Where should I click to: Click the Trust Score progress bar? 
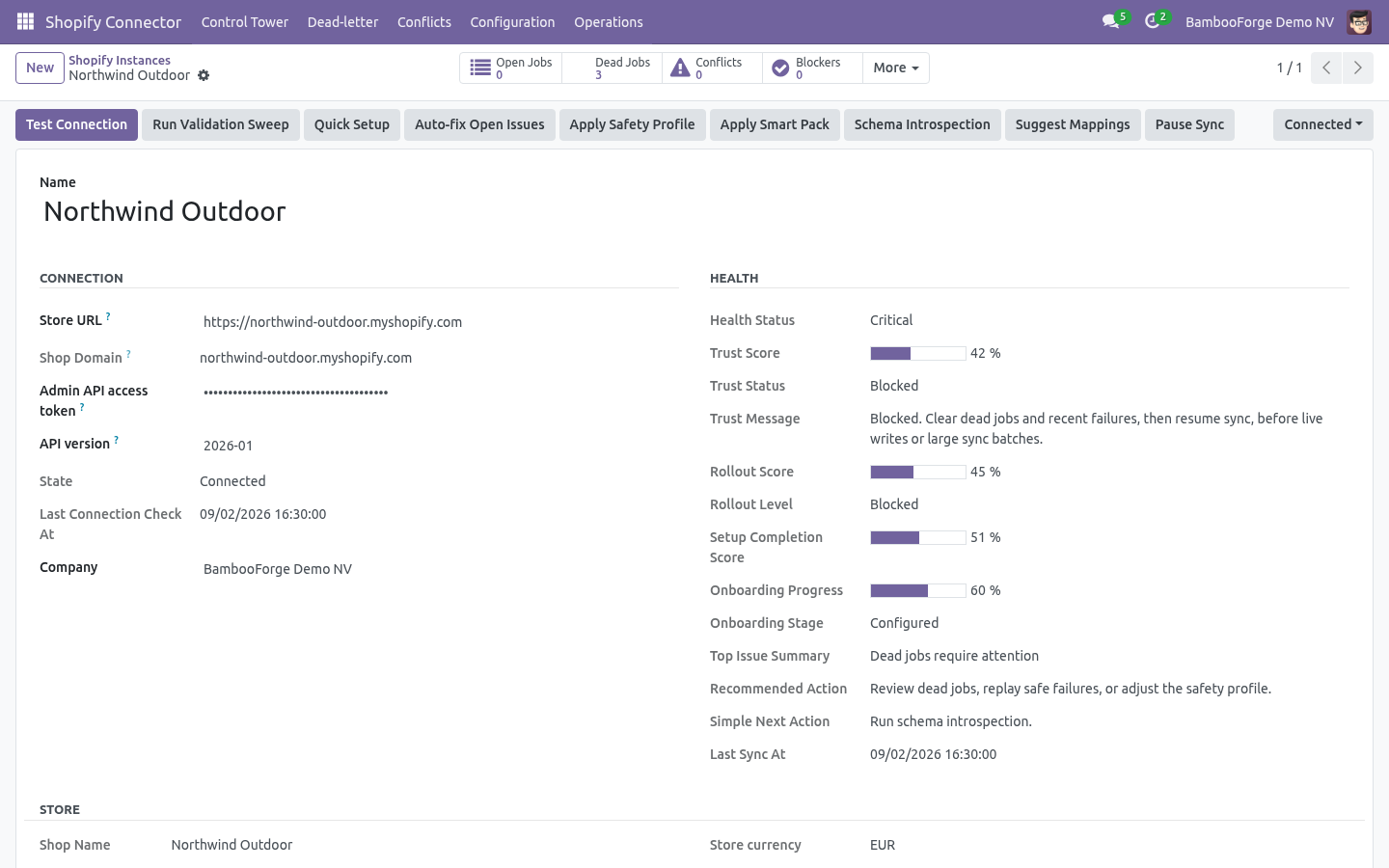point(917,353)
